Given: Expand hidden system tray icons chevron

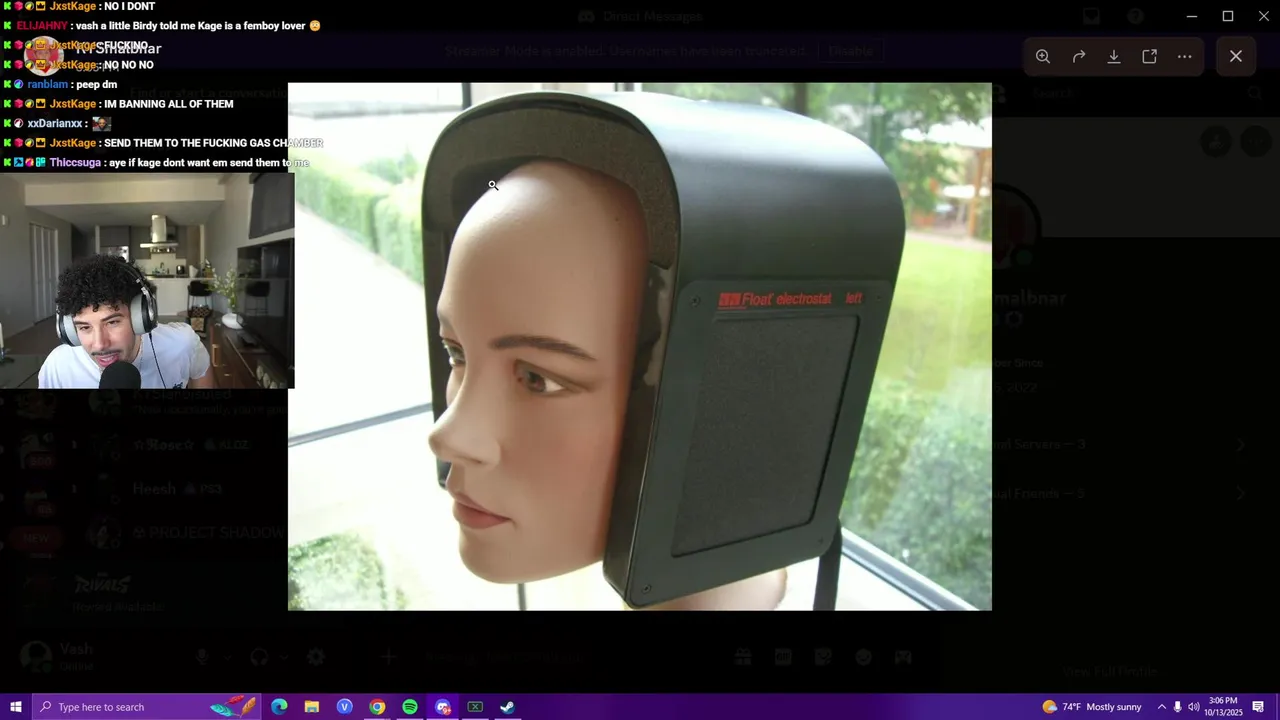Looking at the screenshot, I should pyautogui.click(x=1161, y=707).
